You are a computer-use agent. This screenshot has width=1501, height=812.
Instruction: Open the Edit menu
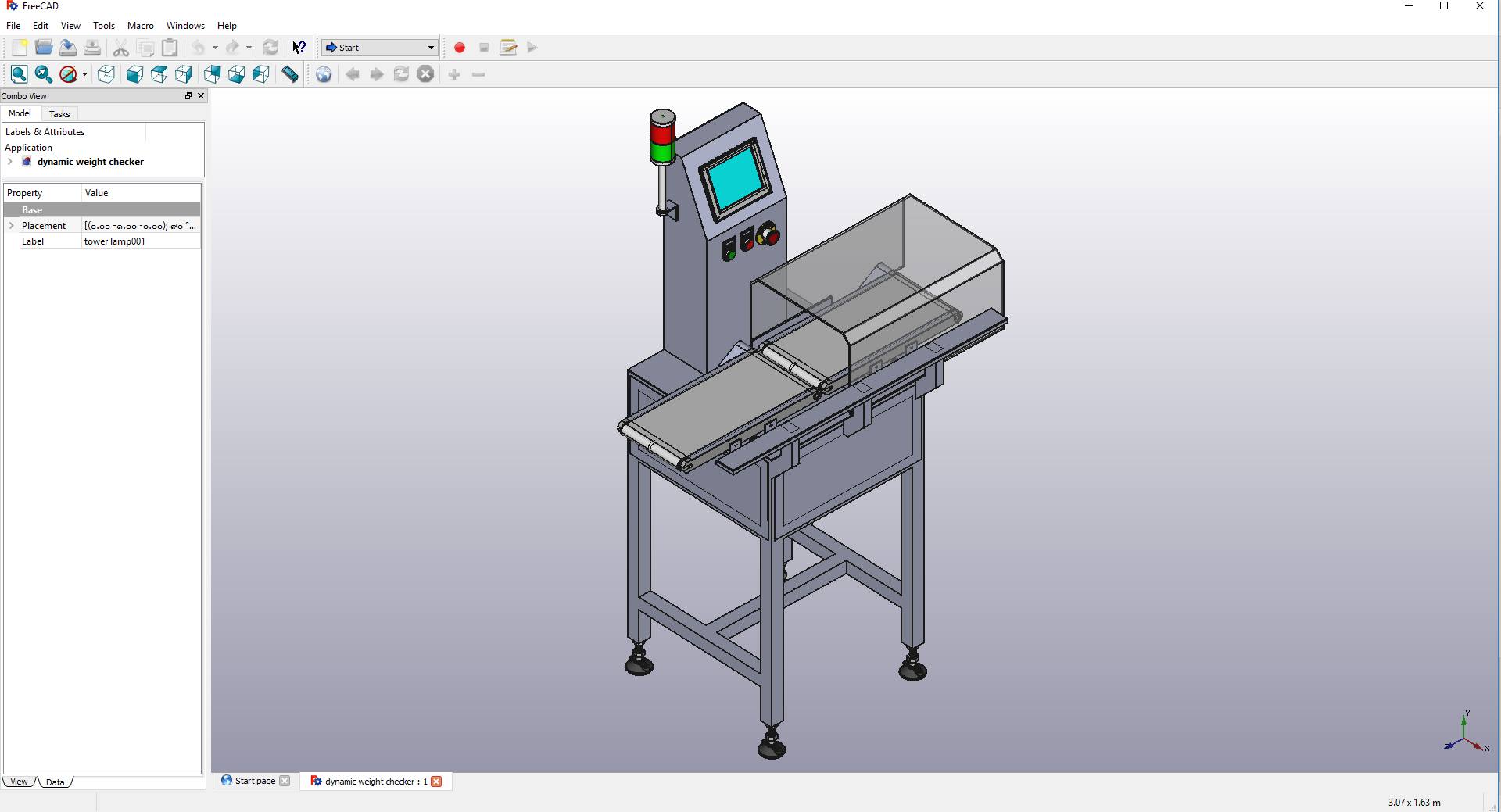pyautogui.click(x=41, y=26)
